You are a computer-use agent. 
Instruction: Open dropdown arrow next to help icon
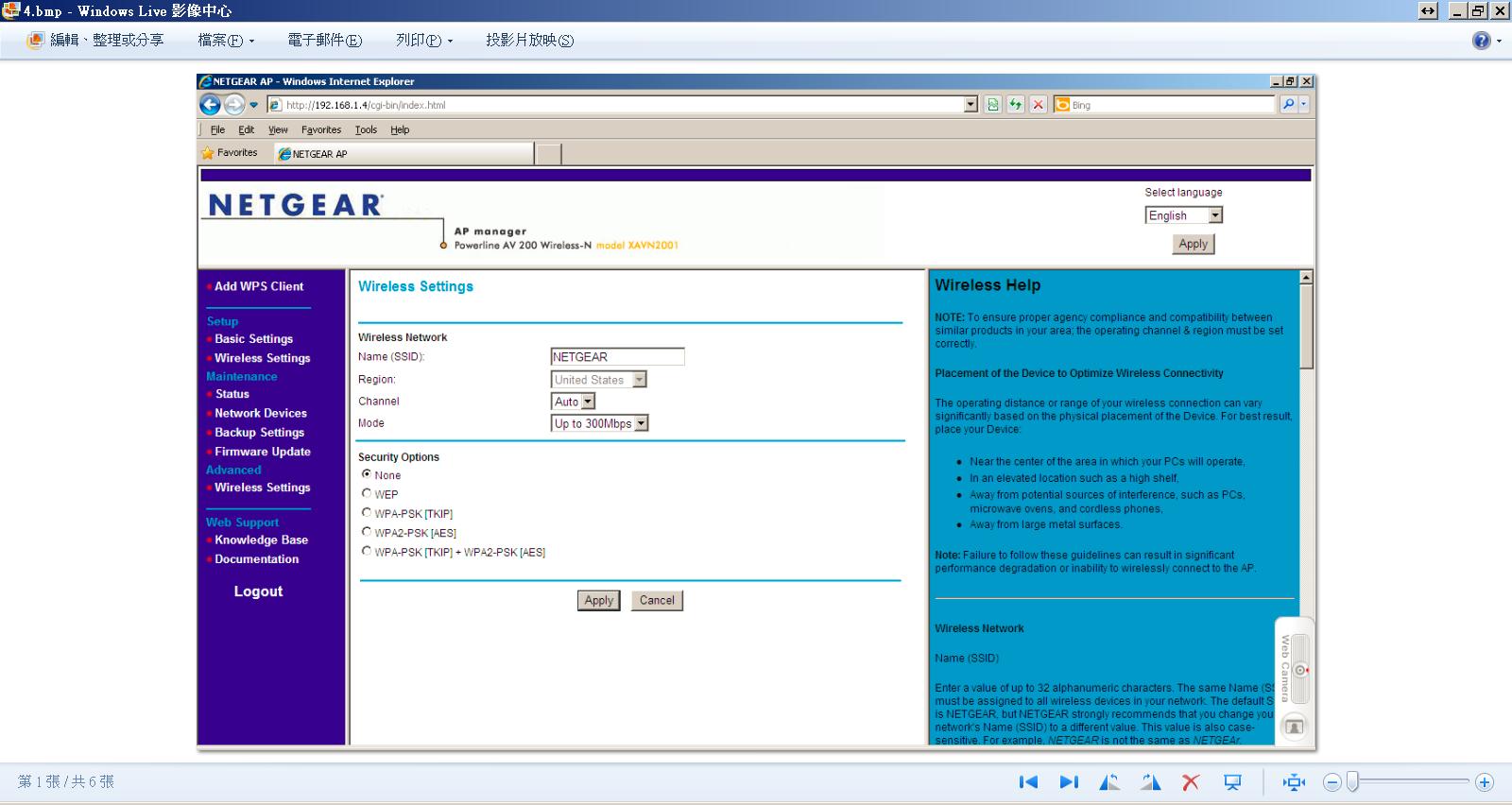(1499, 41)
